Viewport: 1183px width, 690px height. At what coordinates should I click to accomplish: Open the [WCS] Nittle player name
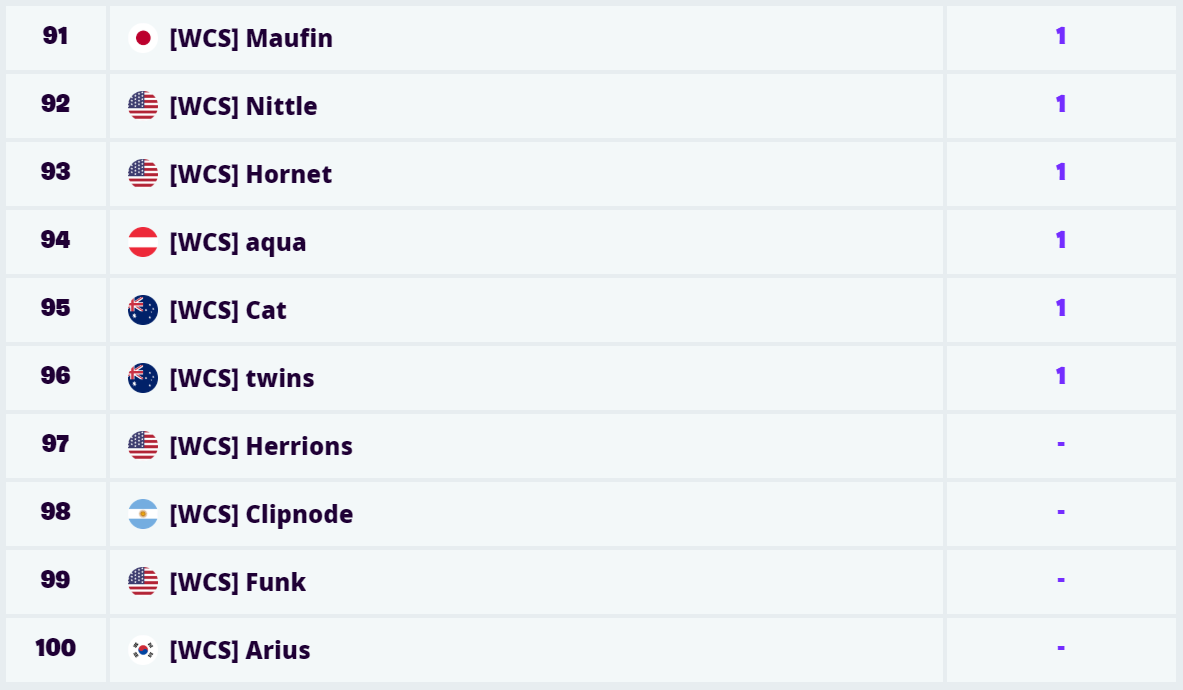[243, 106]
